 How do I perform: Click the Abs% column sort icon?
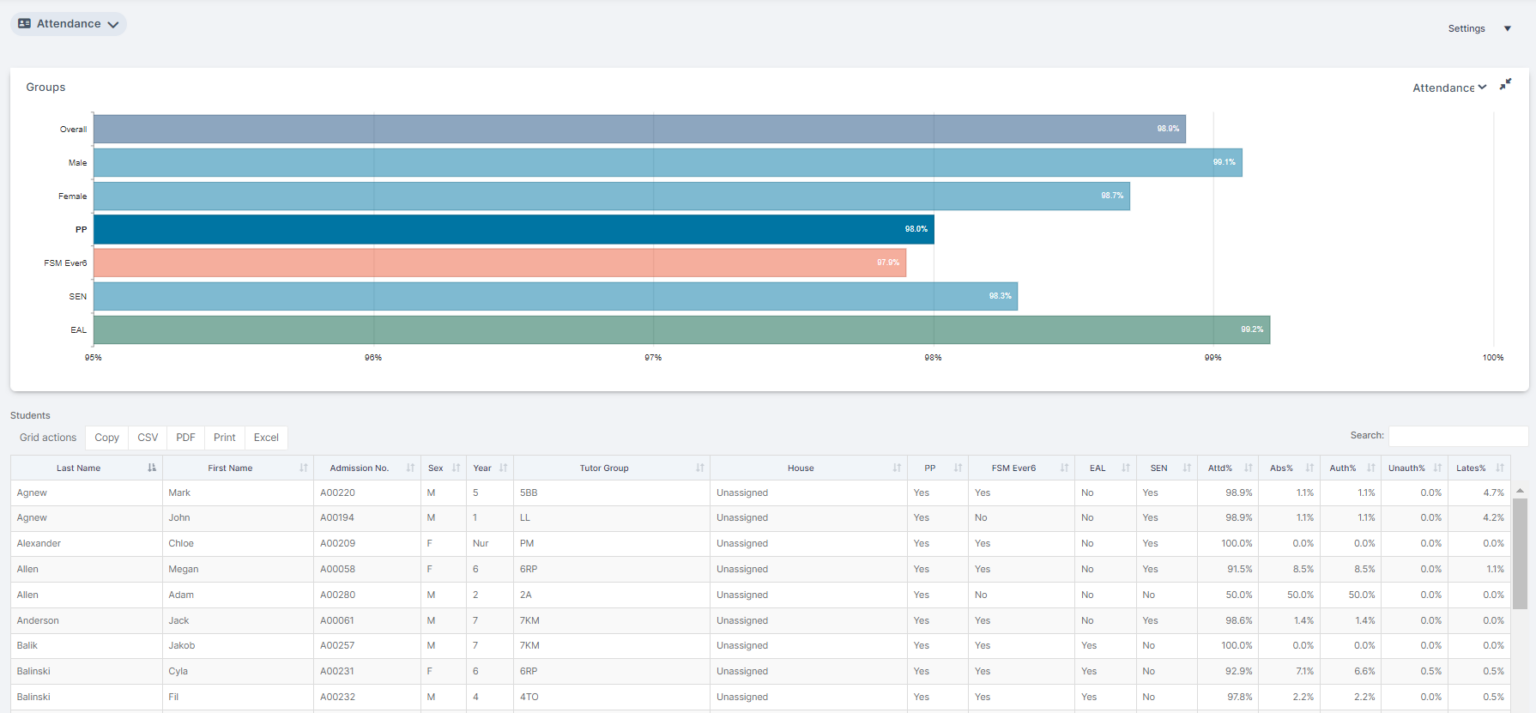click(x=1311, y=467)
